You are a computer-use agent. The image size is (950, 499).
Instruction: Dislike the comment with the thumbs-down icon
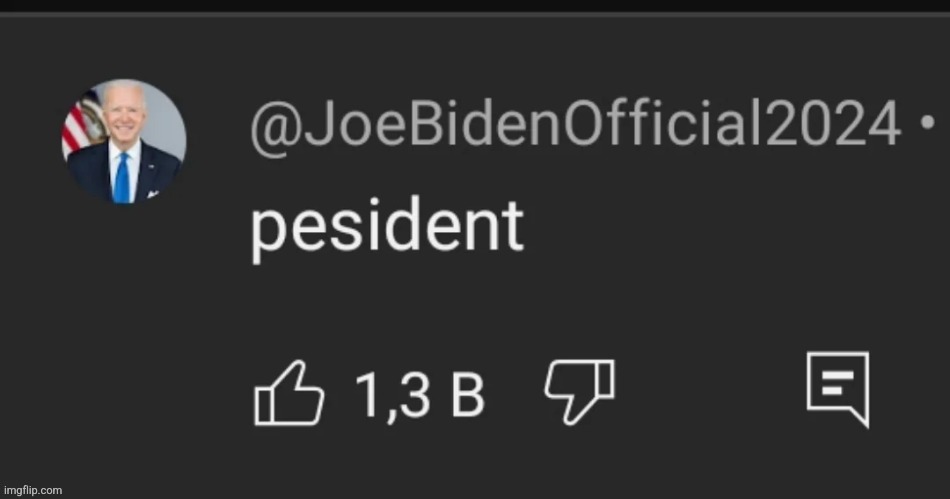tap(579, 390)
